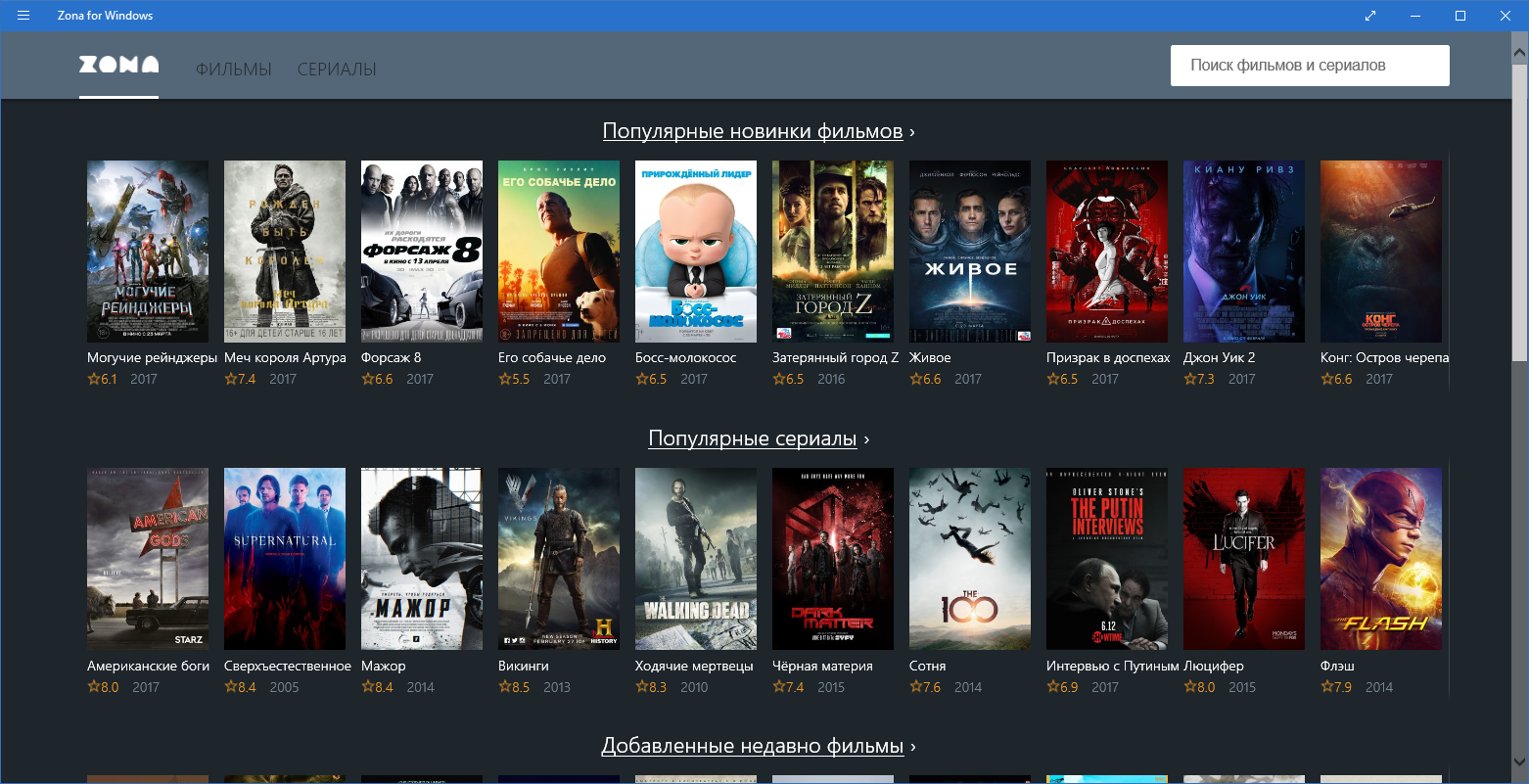This screenshot has width=1529, height=784.
Task: Open the Призрак в доспехах poster
Action: (x=1107, y=252)
